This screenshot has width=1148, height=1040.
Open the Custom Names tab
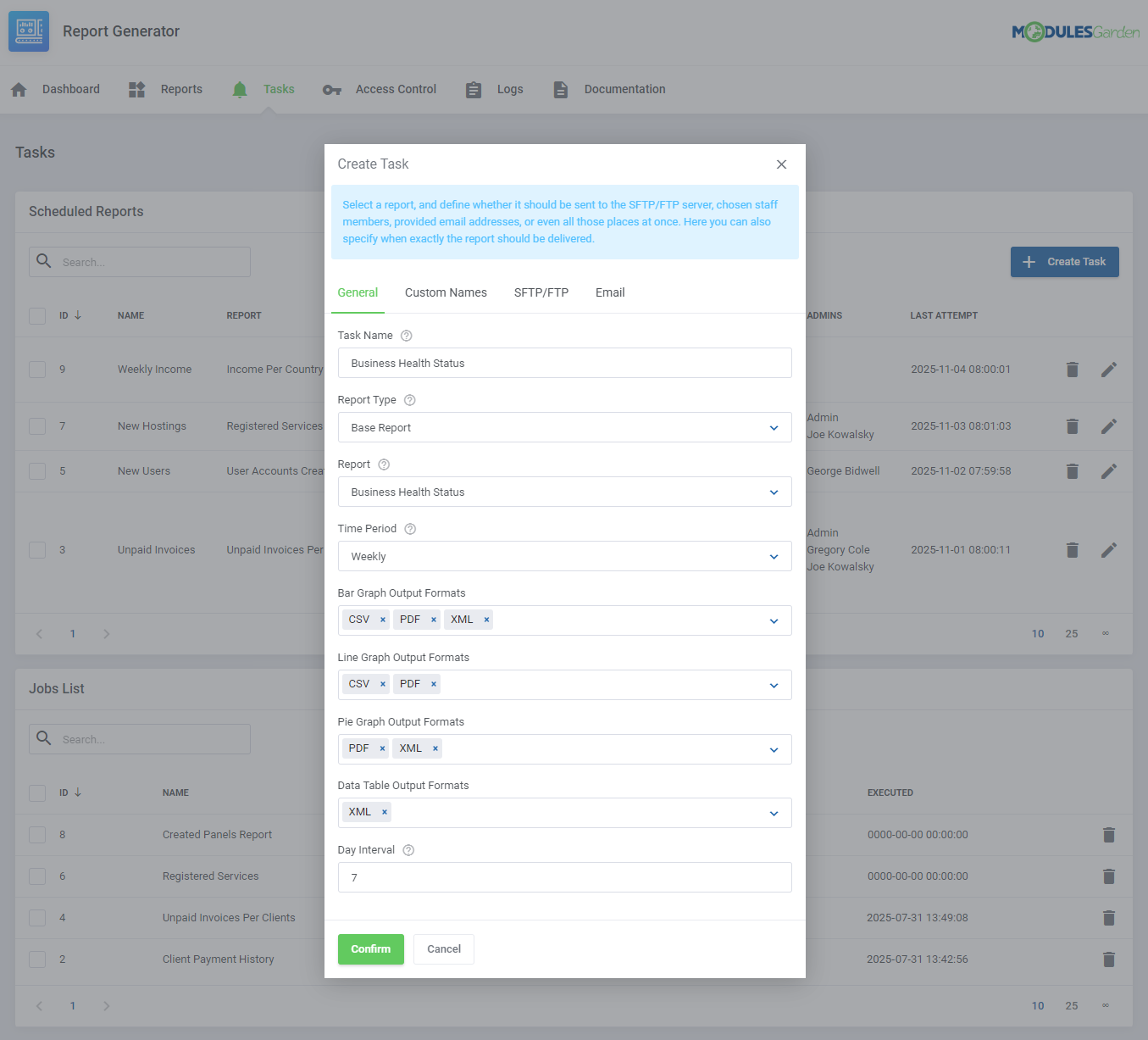[446, 292]
